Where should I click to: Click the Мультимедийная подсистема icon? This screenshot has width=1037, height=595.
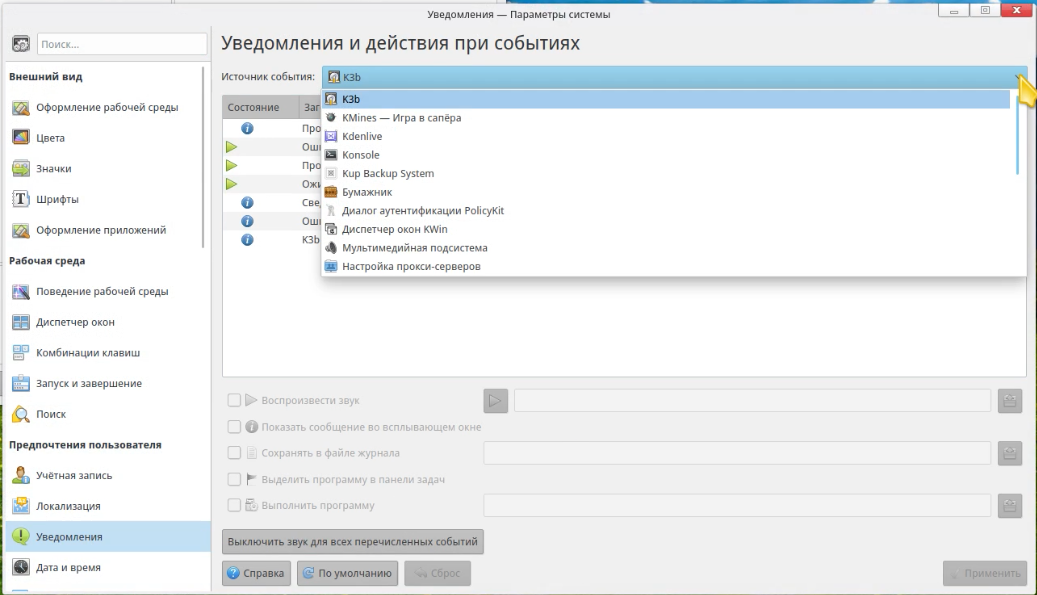coord(331,248)
